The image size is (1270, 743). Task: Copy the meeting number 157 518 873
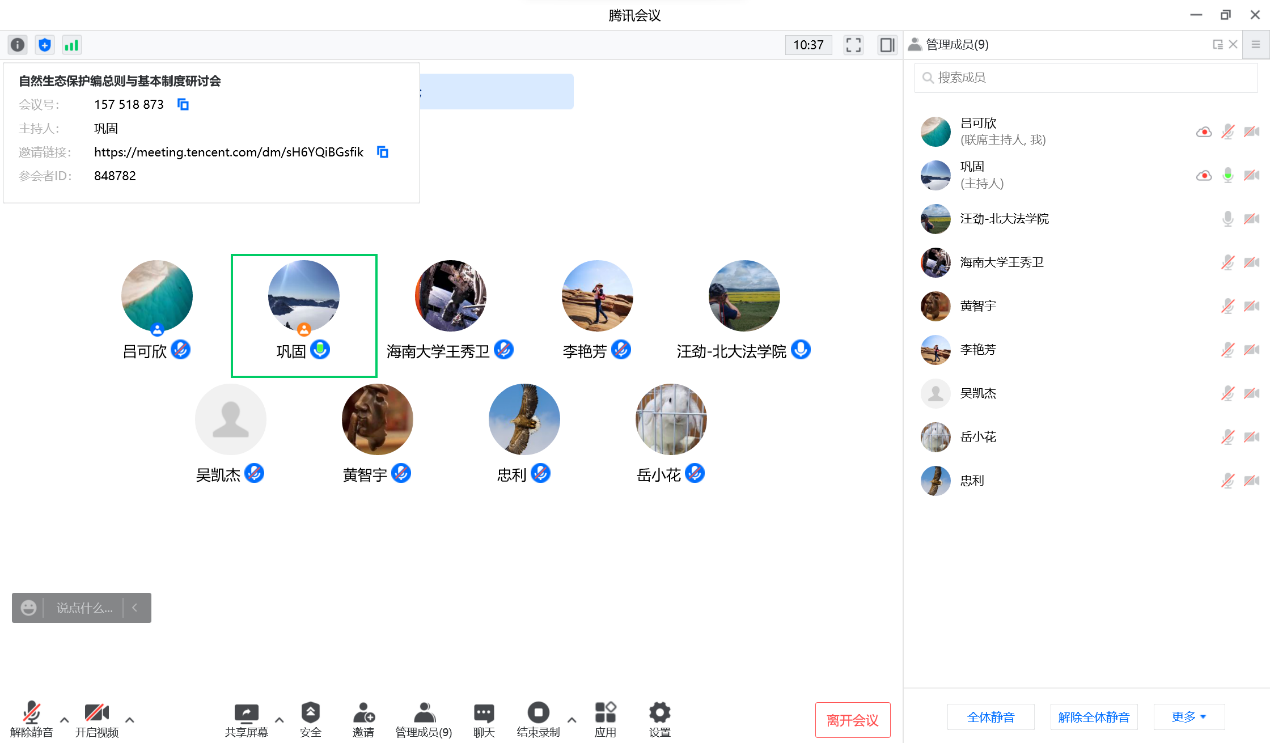183,104
